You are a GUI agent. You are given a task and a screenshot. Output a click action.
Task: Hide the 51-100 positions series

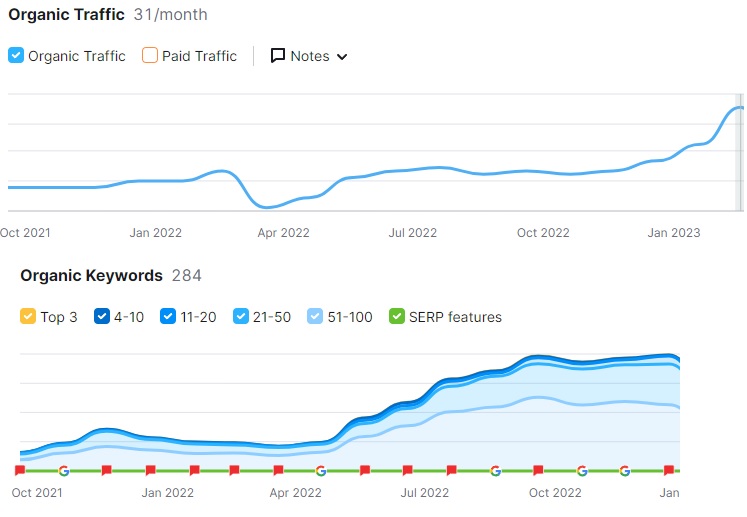(315, 317)
